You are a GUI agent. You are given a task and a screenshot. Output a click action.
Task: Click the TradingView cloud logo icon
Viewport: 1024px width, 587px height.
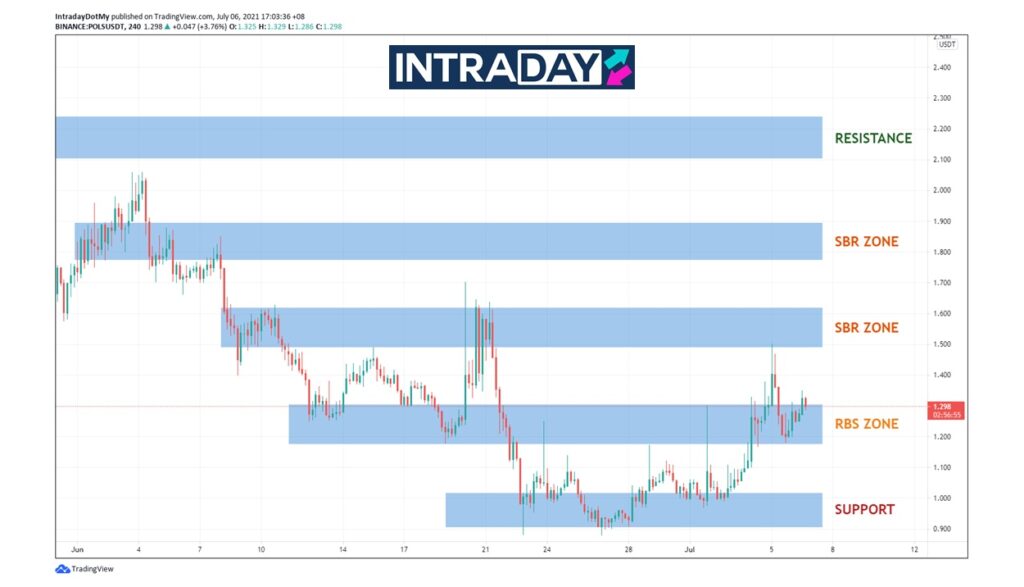pyautogui.click(x=62, y=569)
